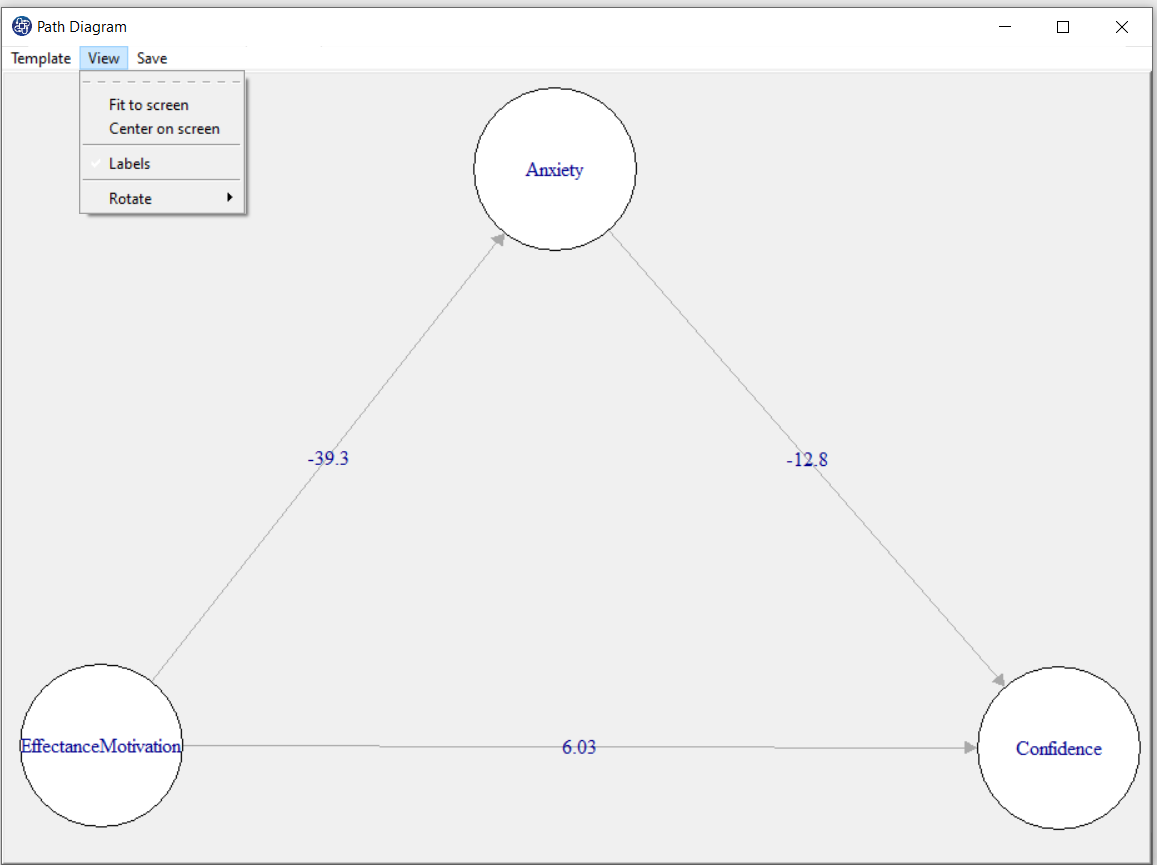Open the Save menu
This screenshot has width=1157, height=865.
(x=152, y=58)
